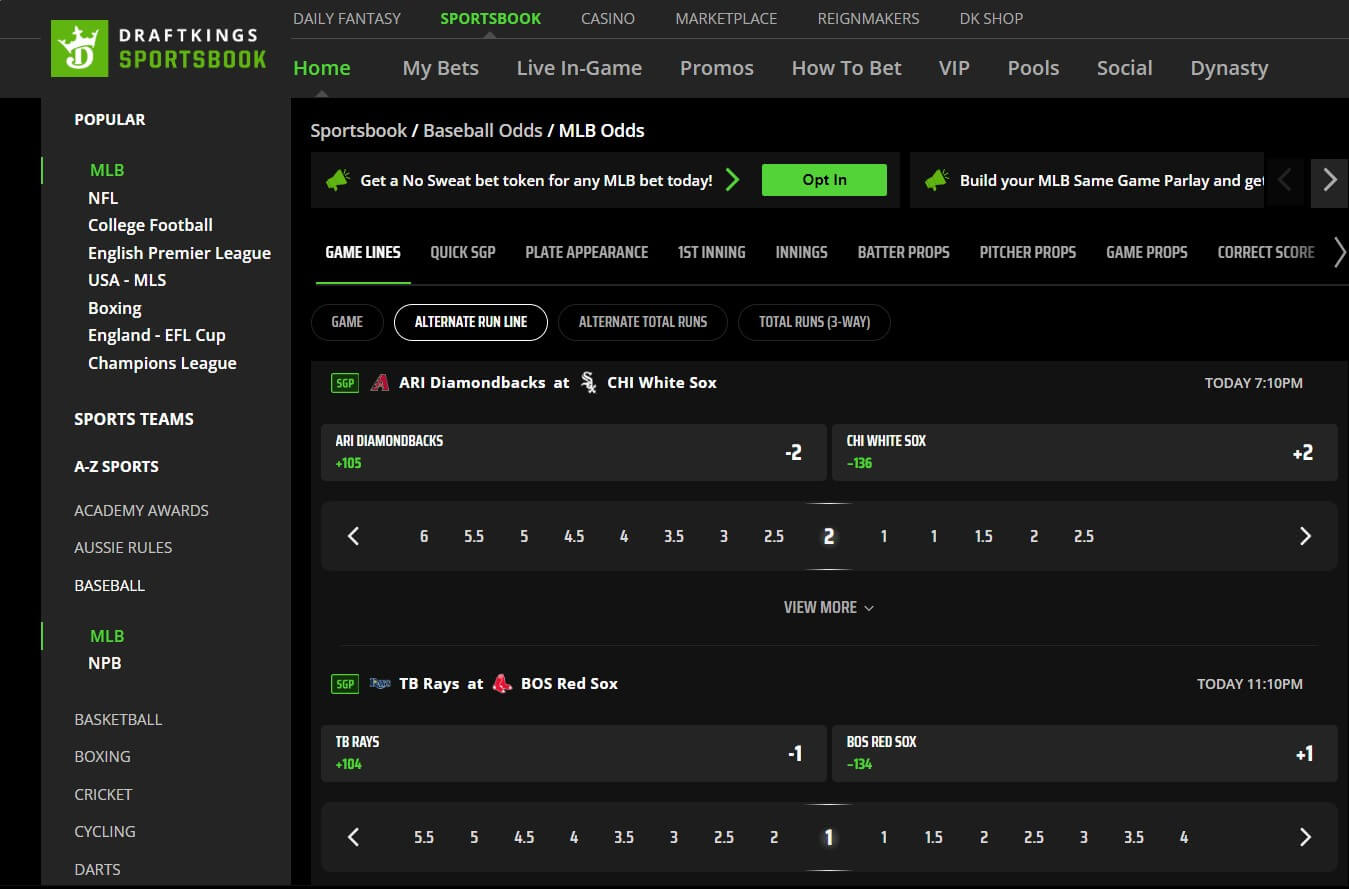Switch to Casino product
Image resolution: width=1349 pixels, height=889 pixels.
tap(608, 18)
